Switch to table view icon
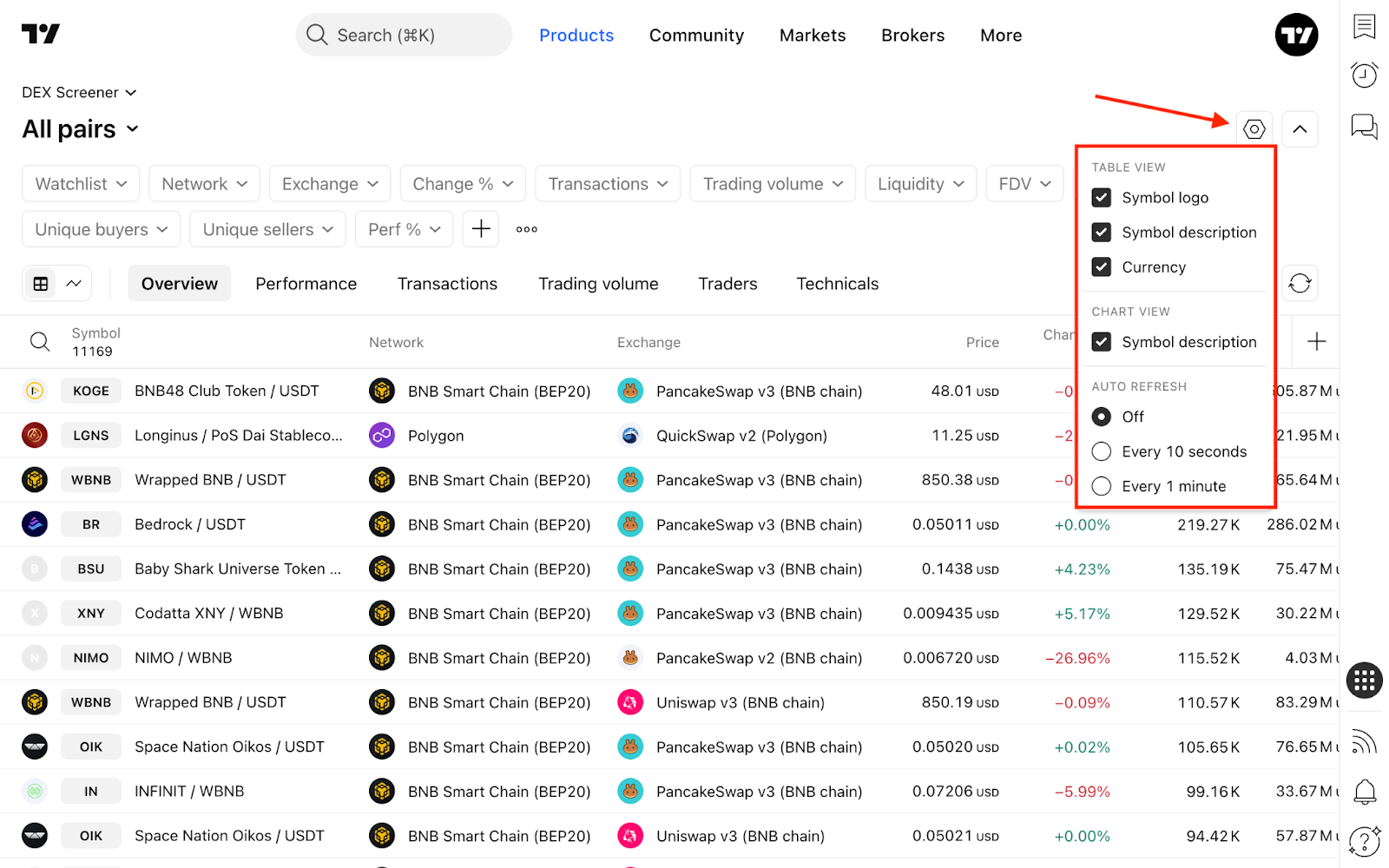The height and width of the screenshot is (868, 1389). 41,284
